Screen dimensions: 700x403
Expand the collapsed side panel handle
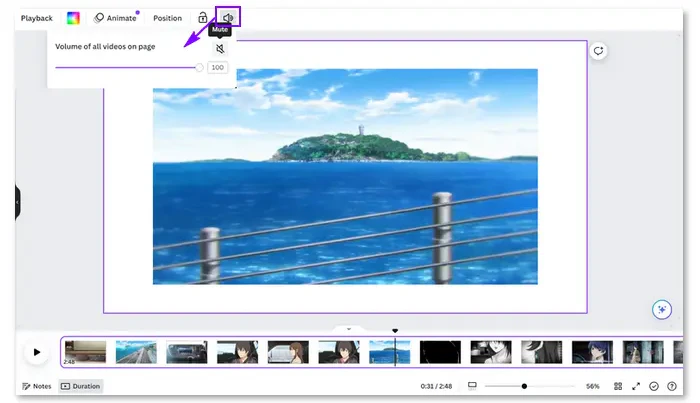(x=17, y=202)
